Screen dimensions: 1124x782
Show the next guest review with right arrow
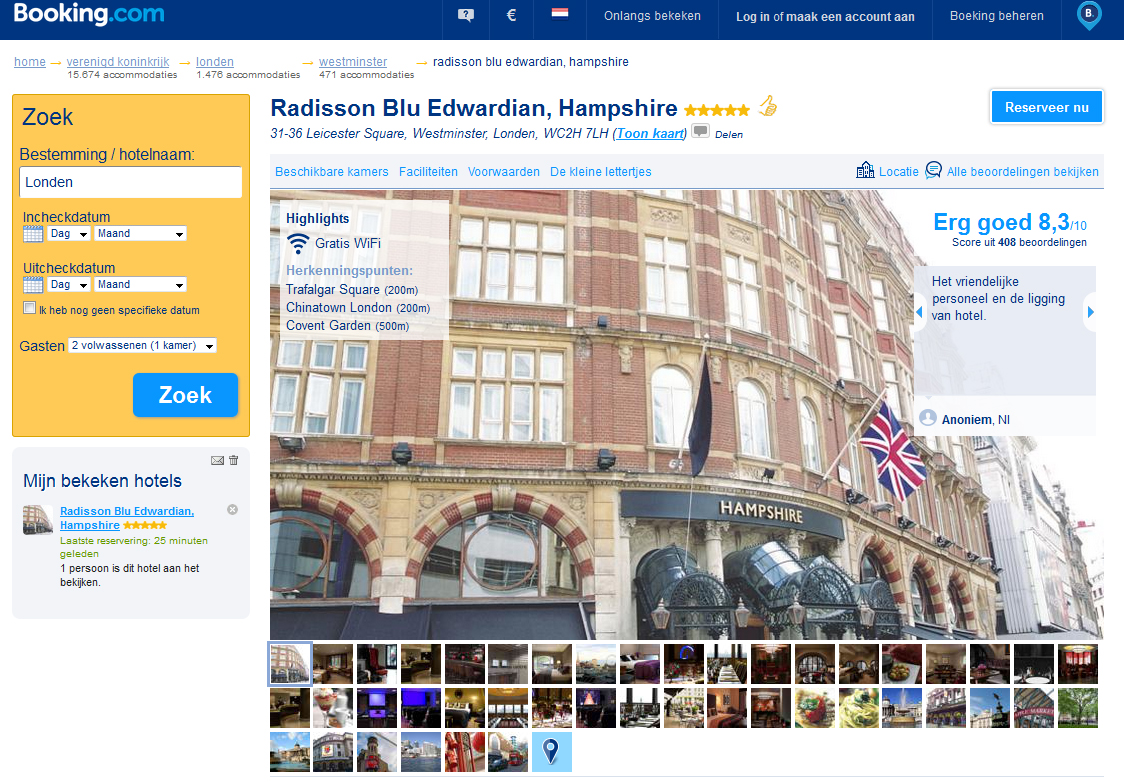coord(1090,311)
